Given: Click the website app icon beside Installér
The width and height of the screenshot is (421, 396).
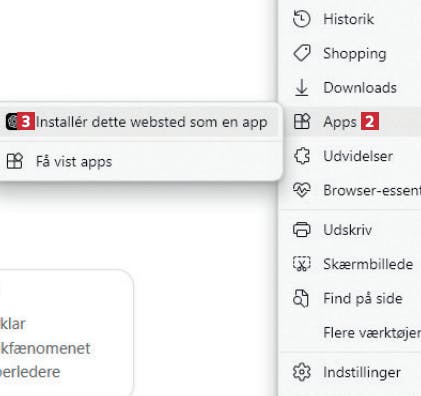Looking at the screenshot, I should pos(13,122).
